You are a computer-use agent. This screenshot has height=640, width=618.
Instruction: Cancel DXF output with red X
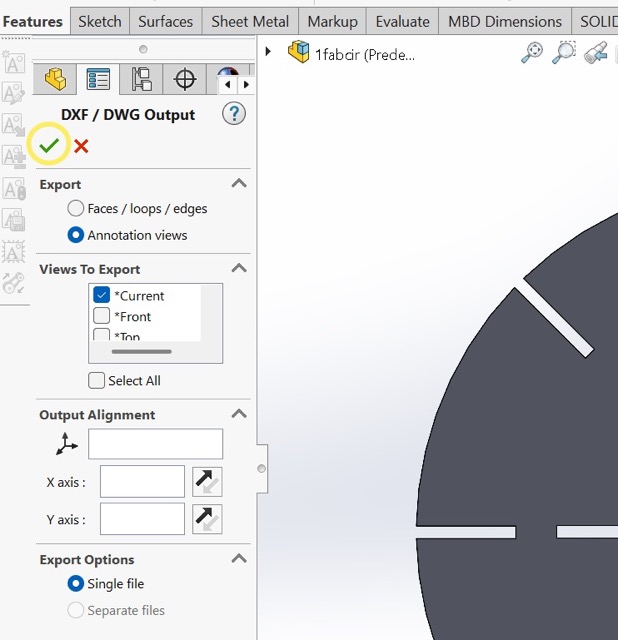[81, 146]
